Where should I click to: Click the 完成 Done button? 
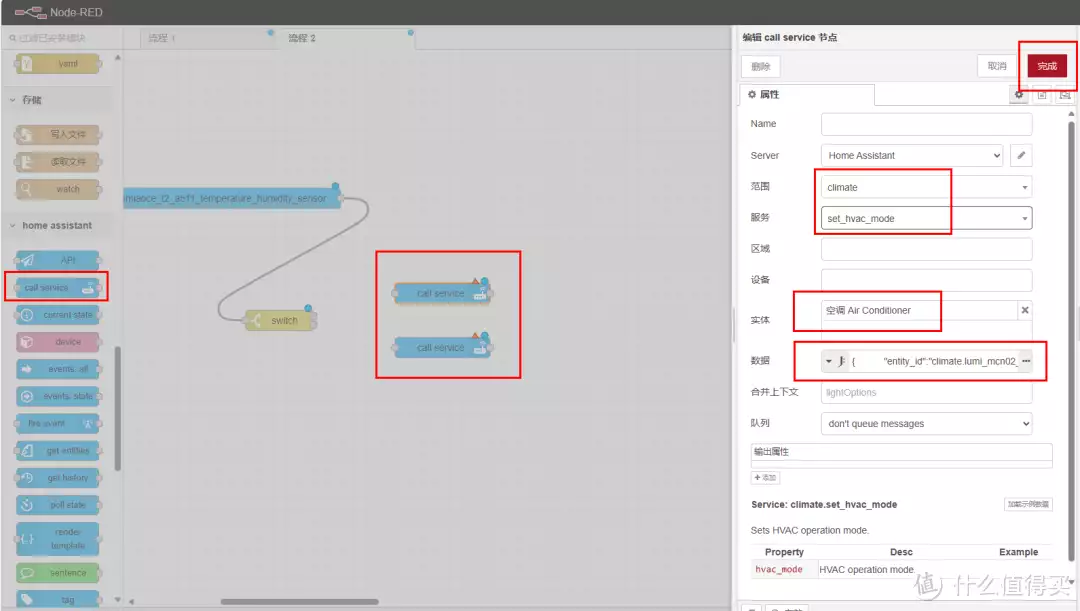pyautogui.click(x=1047, y=66)
